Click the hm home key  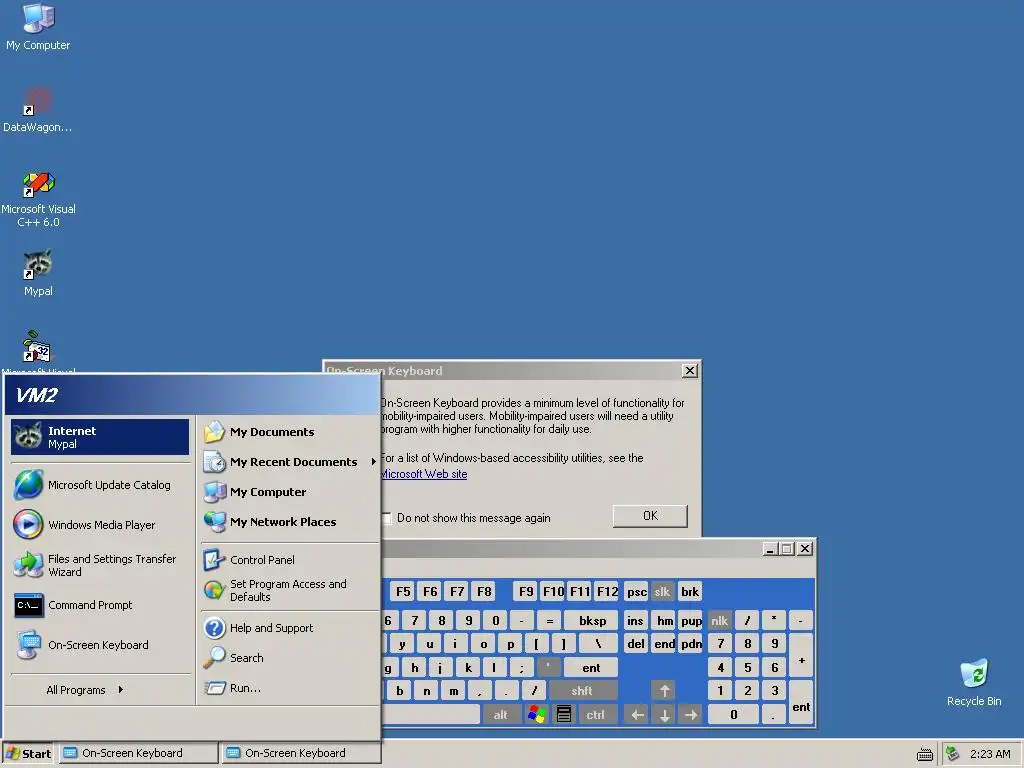pos(665,620)
